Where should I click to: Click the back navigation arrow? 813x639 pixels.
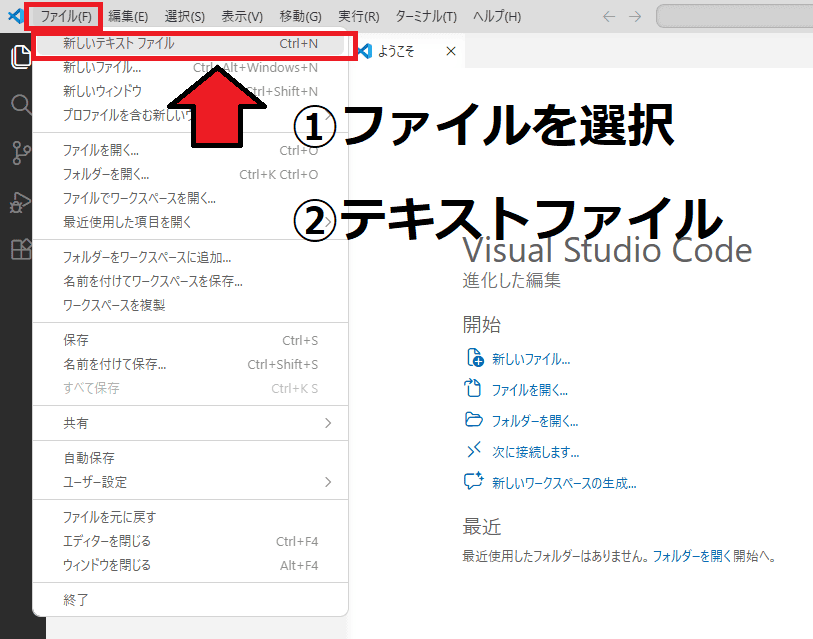610,17
